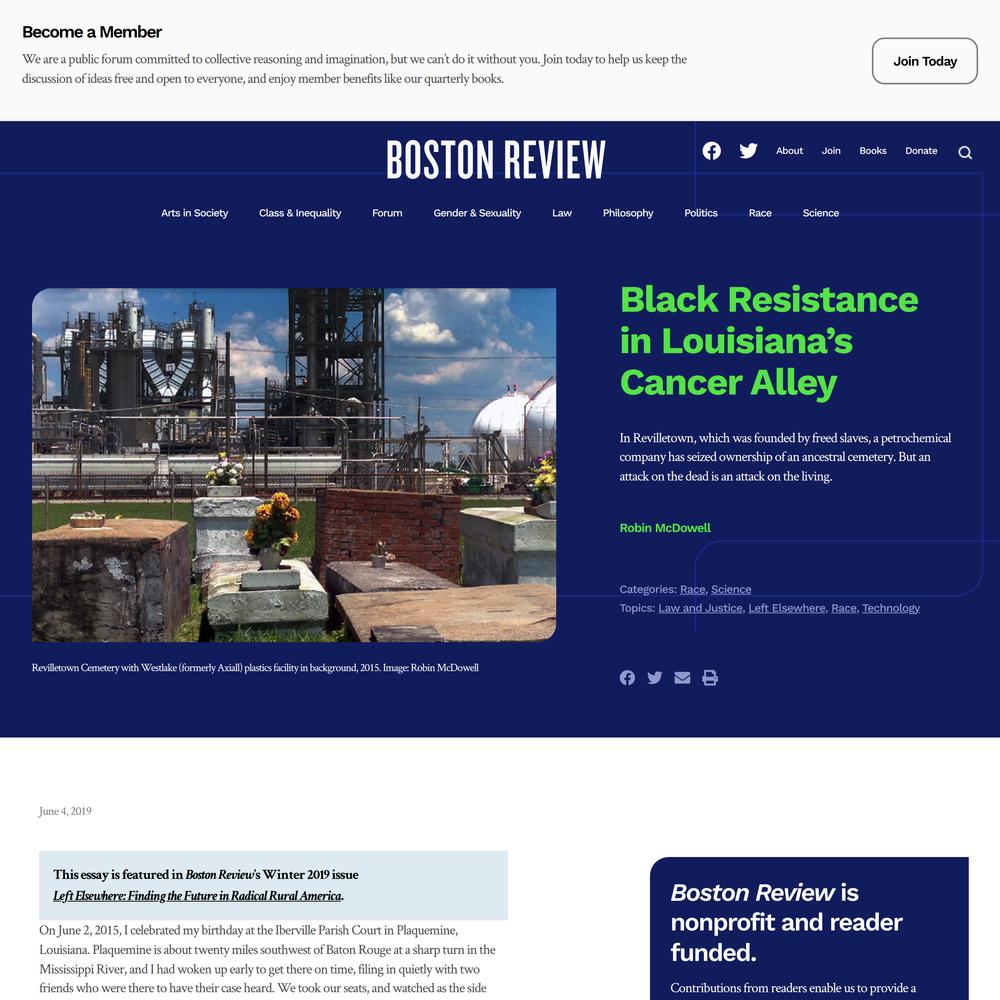Click the Revilletown Cemetery article photo

click(294, 465)
